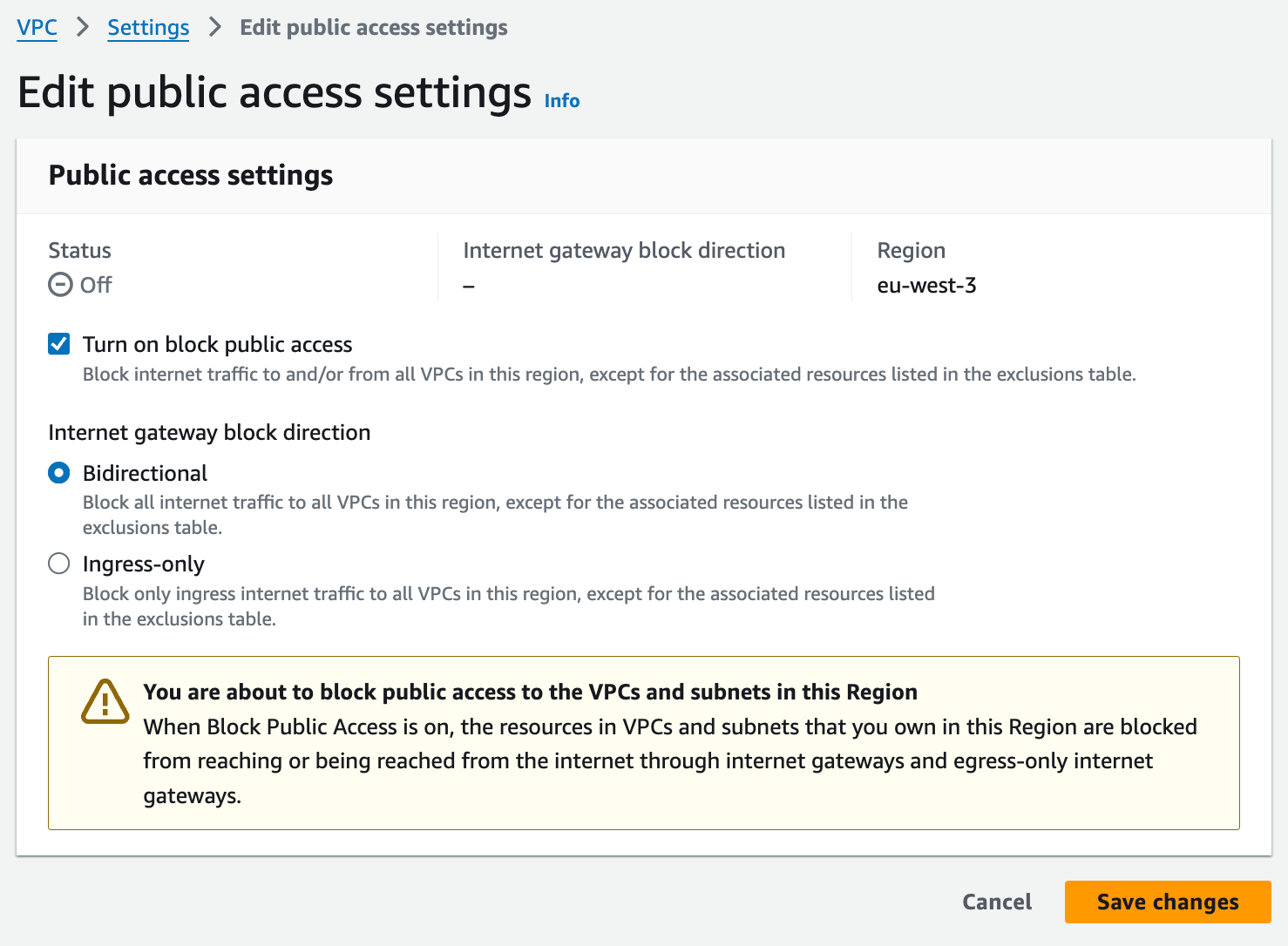The width and height of the screenshot is (1288, 946).
Task: Go to Settings breadcrumb link
Action: 148,27
